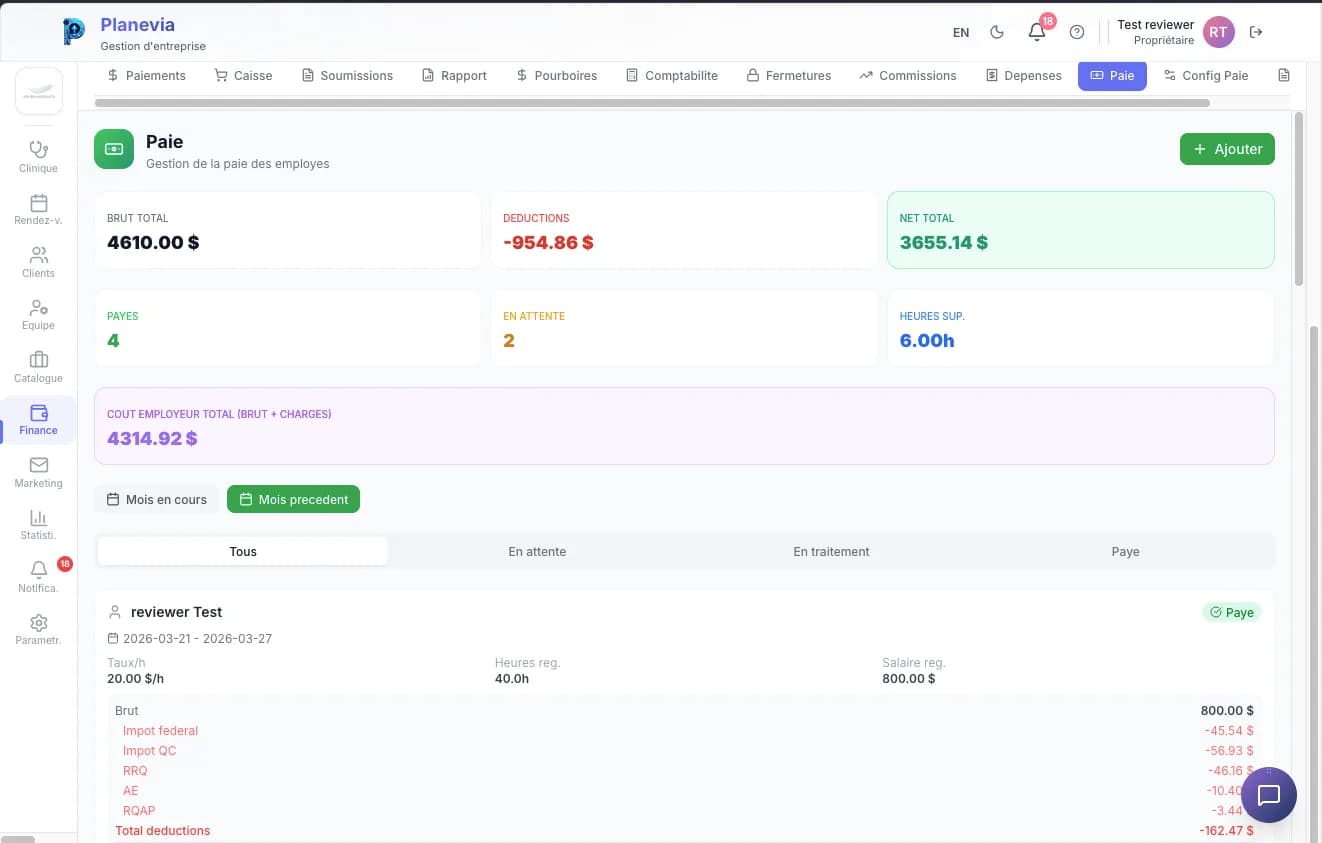
Task: Click the HEURES SUP. 6.00h value
Action: tap(927, 340)
